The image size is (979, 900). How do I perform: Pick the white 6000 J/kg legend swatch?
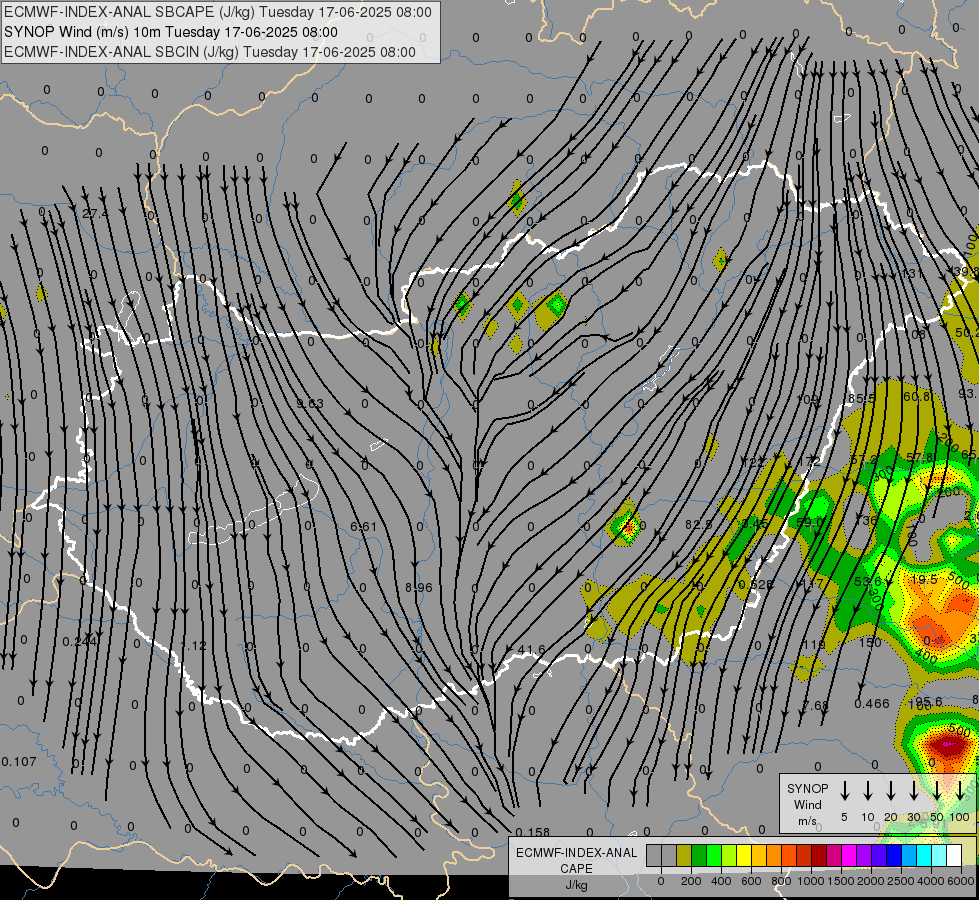pyautogui.click(x=954, y=855)
